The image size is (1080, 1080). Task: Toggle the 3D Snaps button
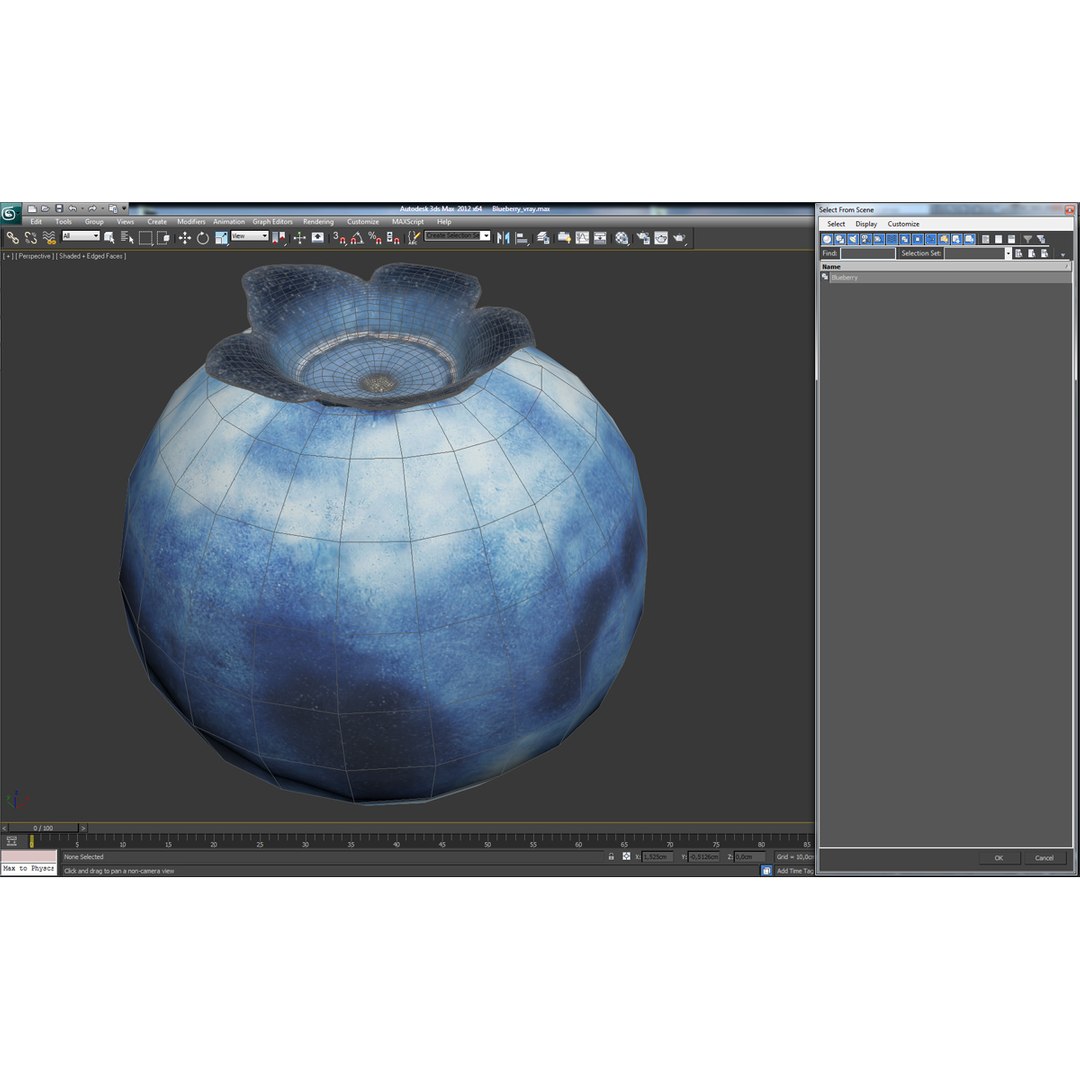pyautogui.click(x=339, y=238)
